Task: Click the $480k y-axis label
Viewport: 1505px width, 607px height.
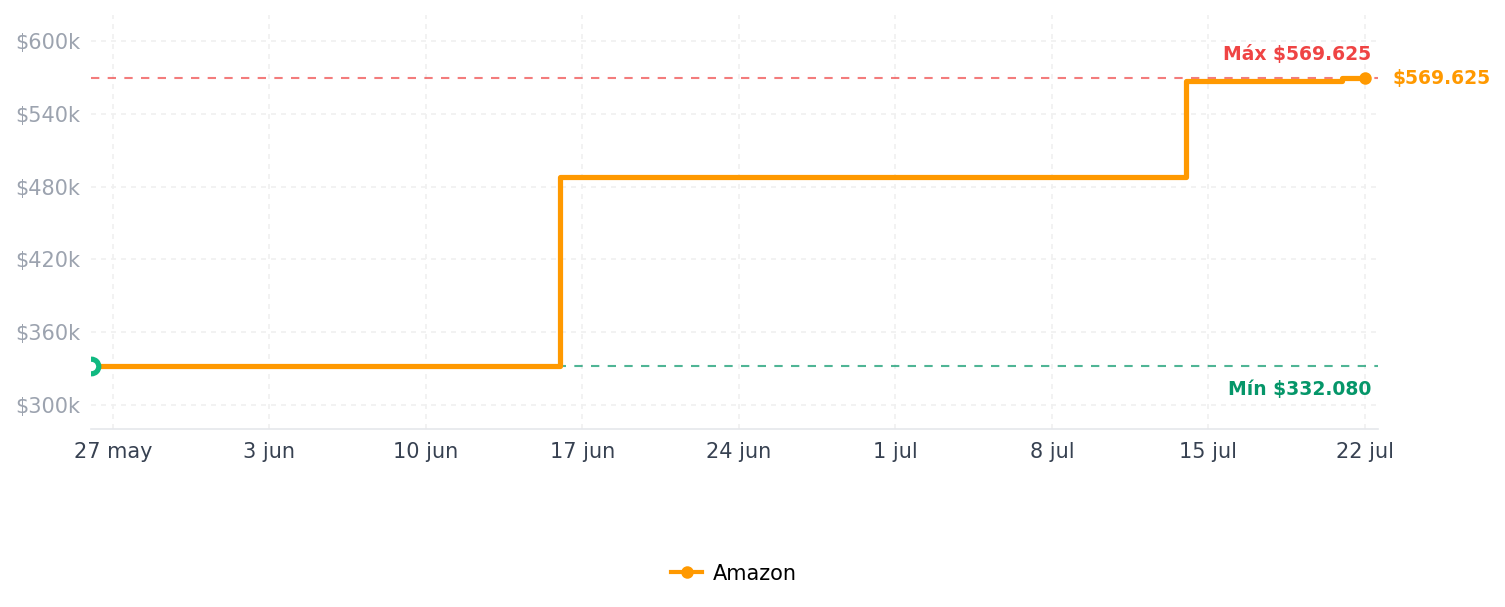Action: point(48,187)
